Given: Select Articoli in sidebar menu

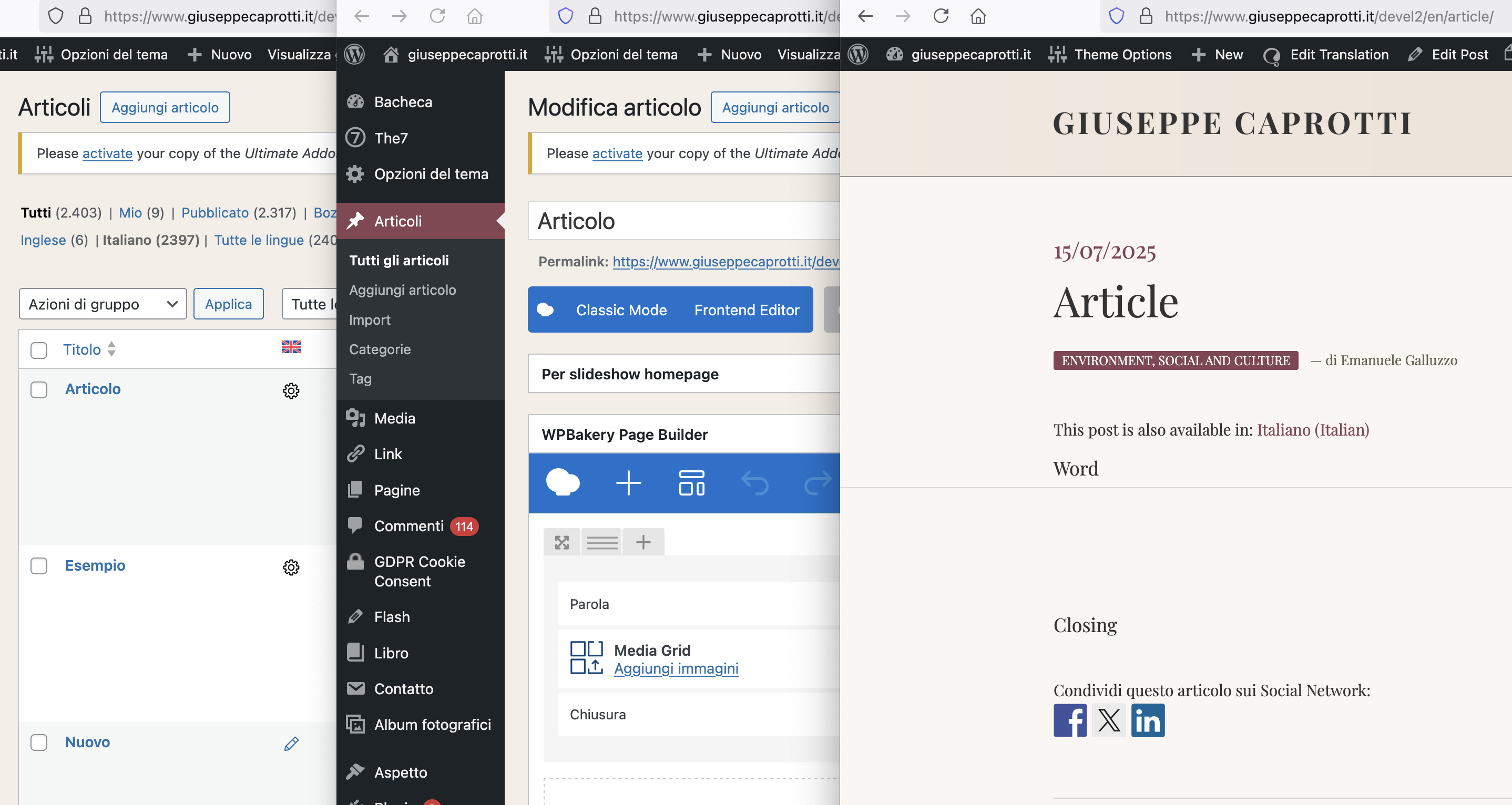Looking at the screenshot, I should (x=421, y=221).
